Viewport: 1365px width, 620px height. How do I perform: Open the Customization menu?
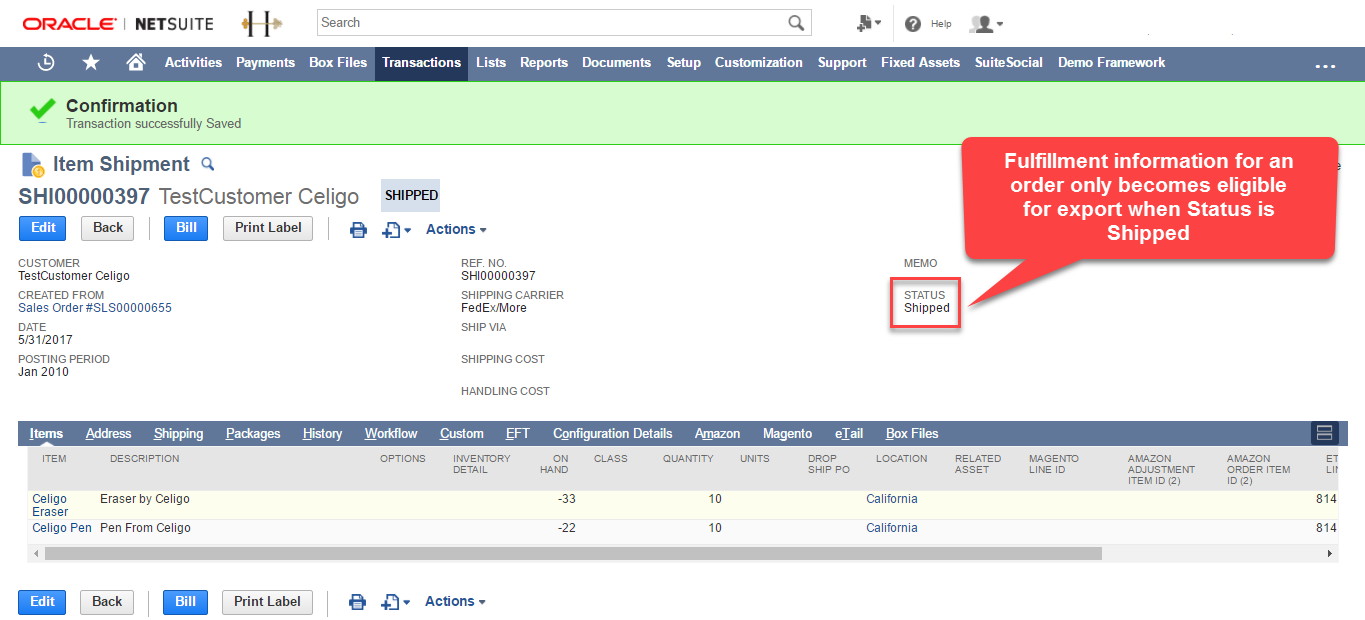coord(758,62)
